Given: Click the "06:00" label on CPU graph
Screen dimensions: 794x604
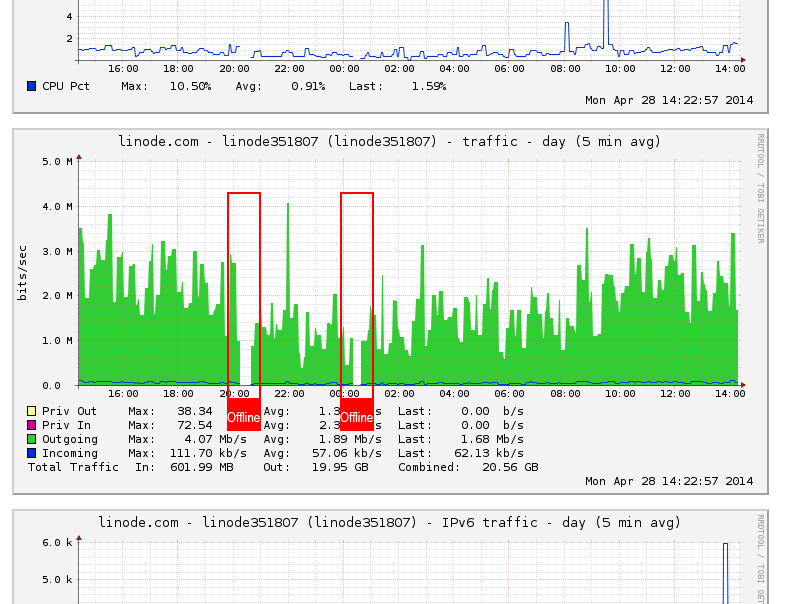Looking at the screenshot, I should pos(509,68).
